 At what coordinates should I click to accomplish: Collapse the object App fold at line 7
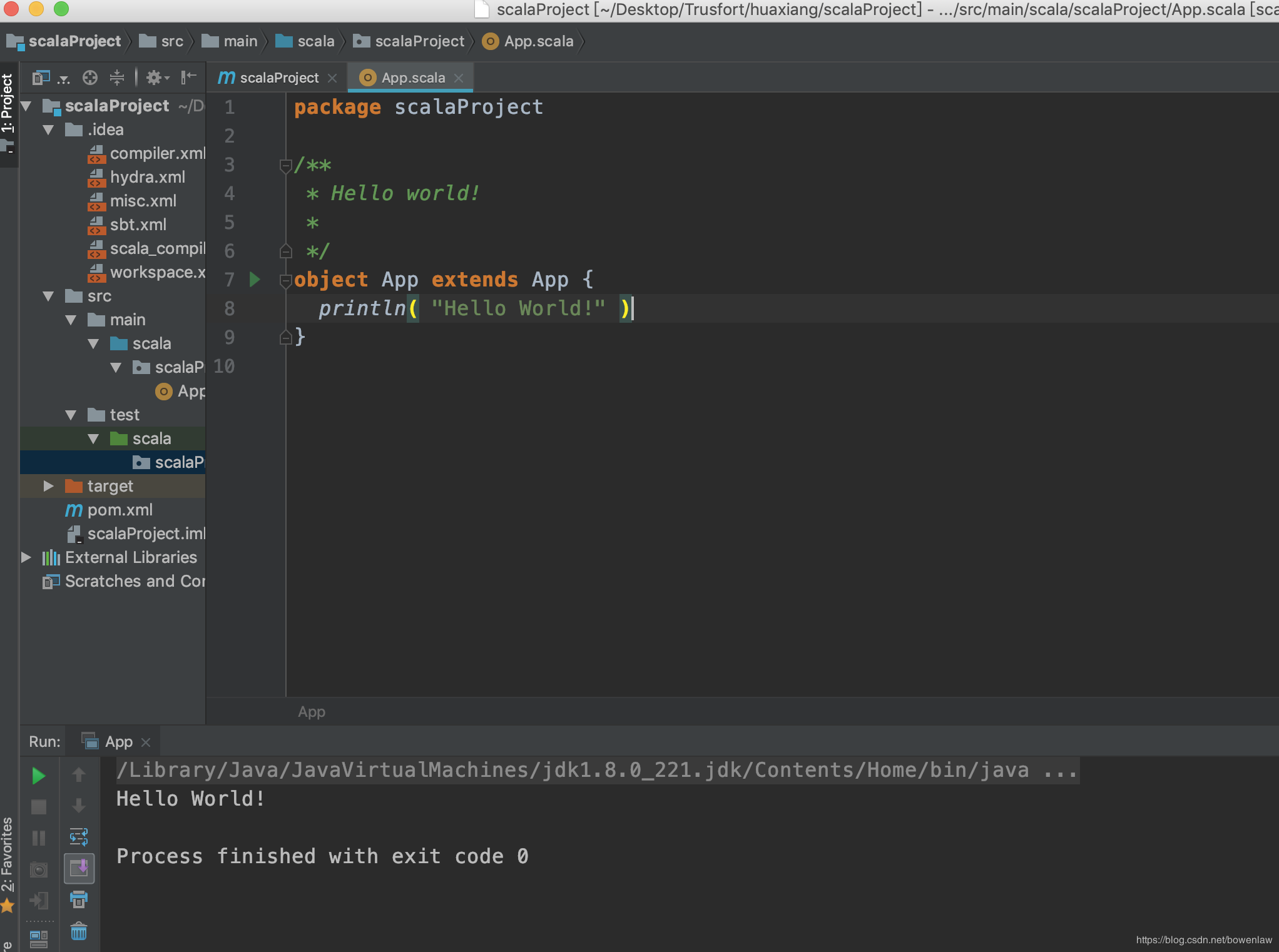coord(285,281)
